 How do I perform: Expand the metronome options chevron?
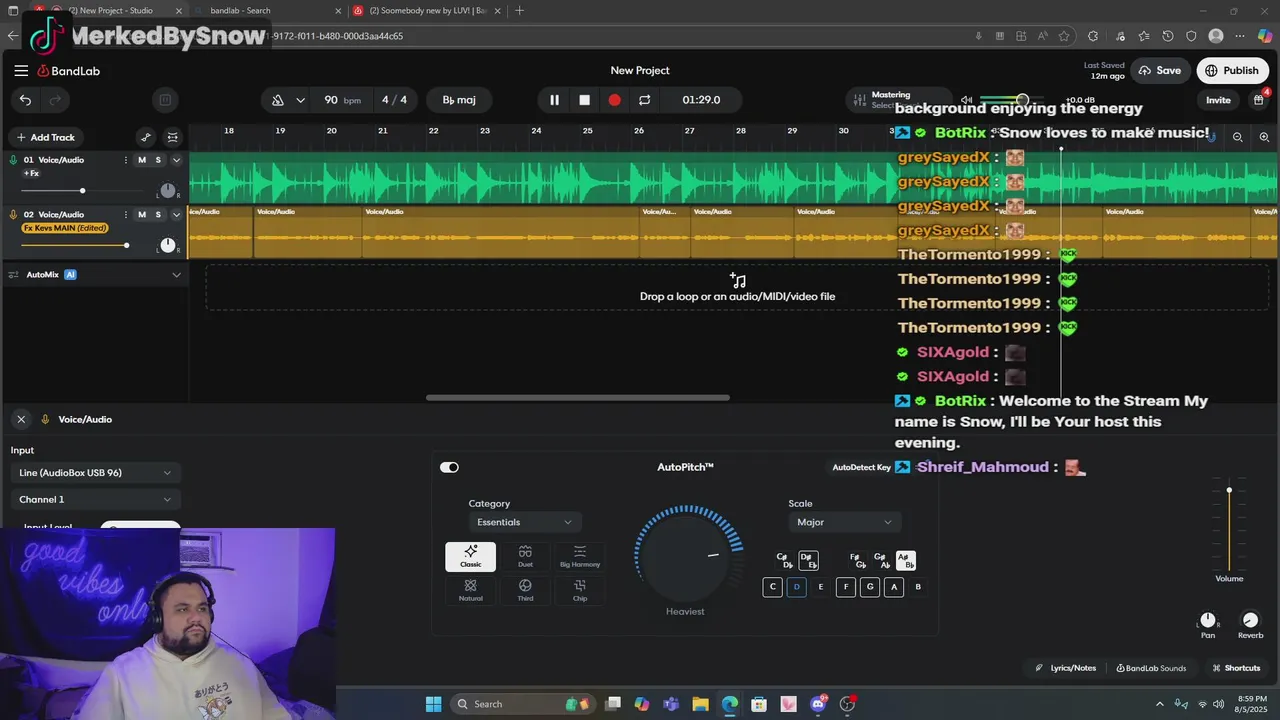300,100
